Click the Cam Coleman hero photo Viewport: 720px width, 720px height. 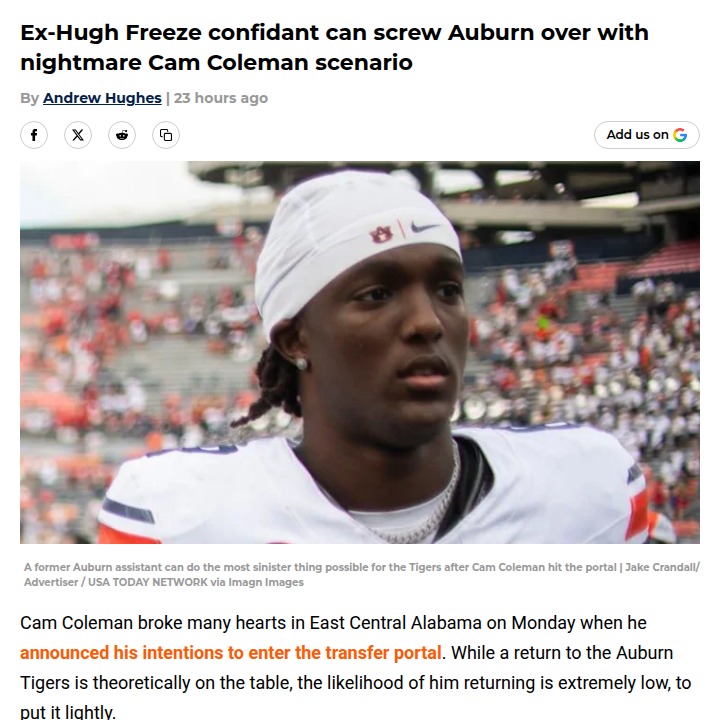point(360,400)
